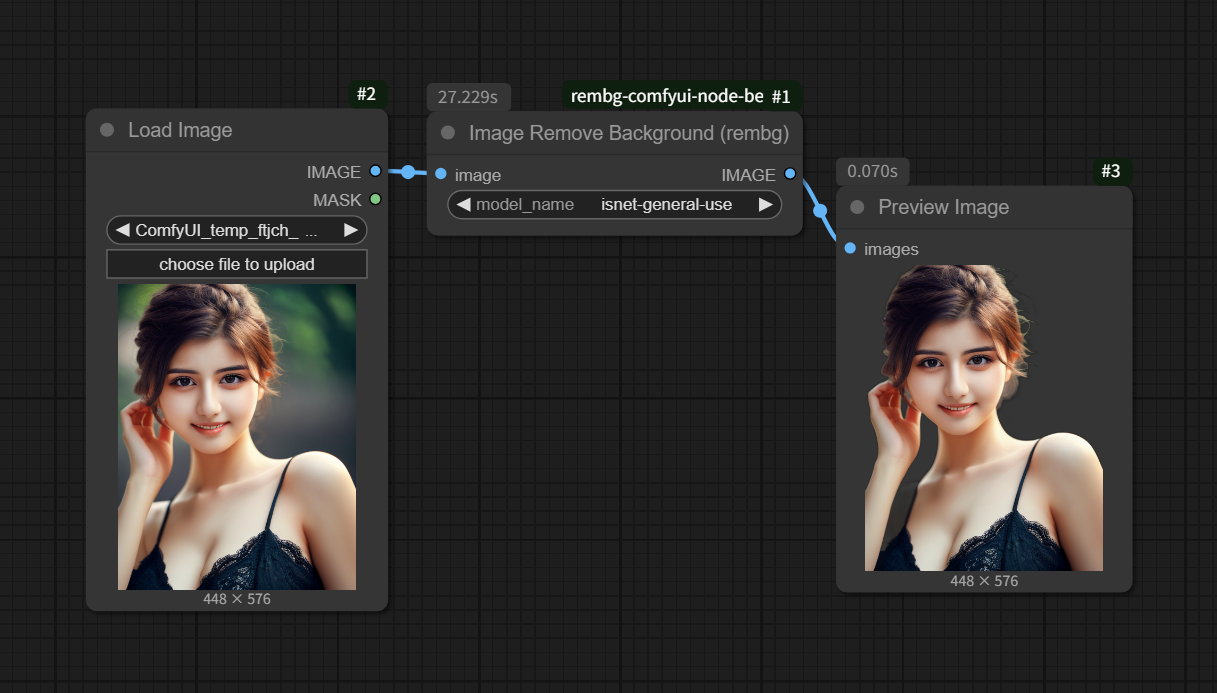Switch to previous model with model_name left arrow
This screenshot has height=693, width=1217.
(x=463, y=204)
